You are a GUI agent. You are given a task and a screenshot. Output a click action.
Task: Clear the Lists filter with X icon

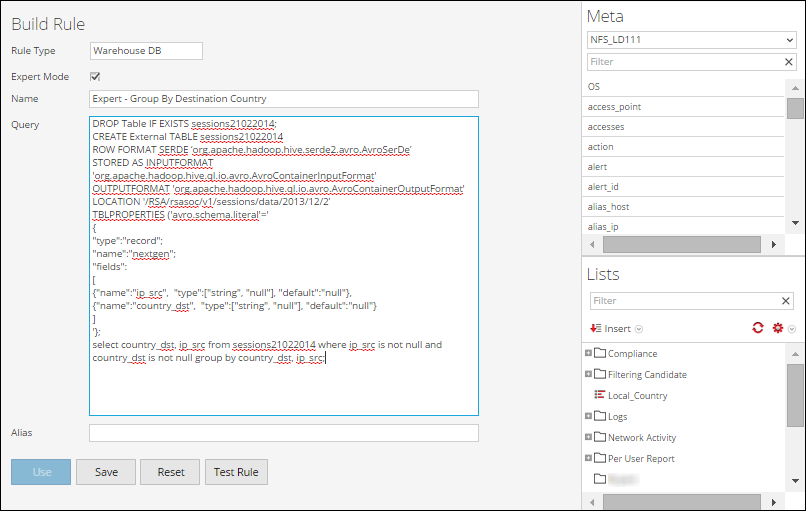785,301
